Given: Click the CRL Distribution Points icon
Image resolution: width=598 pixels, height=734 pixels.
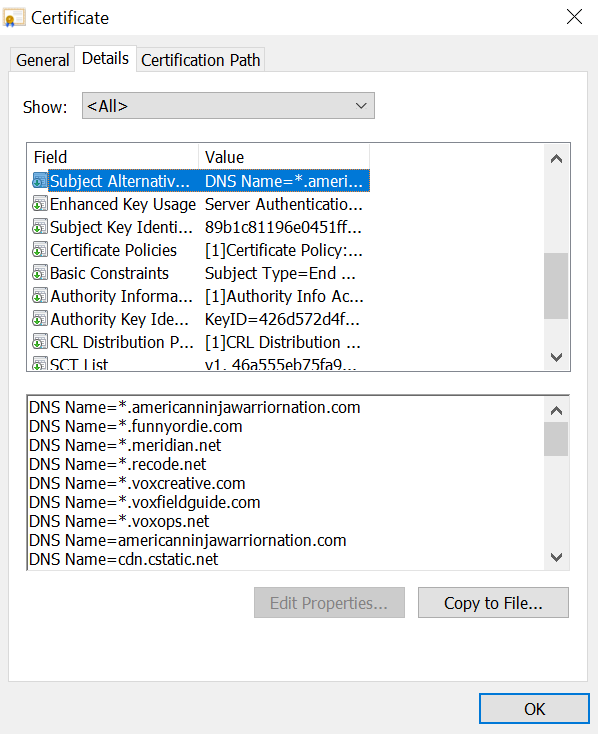Looking at the screenshot, I should [40, 342].
